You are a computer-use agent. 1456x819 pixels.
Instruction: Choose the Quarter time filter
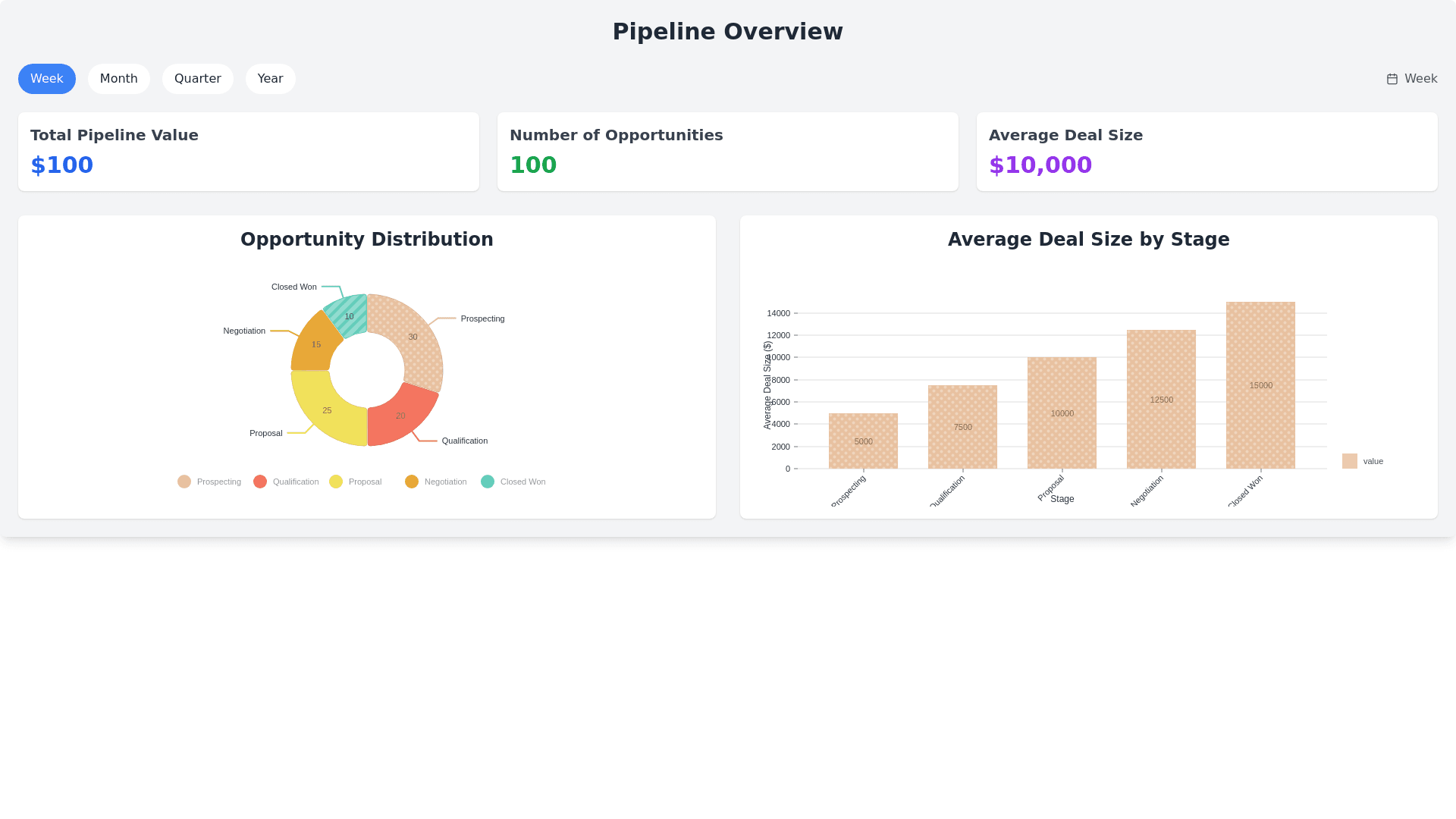[x=197, y=79]
